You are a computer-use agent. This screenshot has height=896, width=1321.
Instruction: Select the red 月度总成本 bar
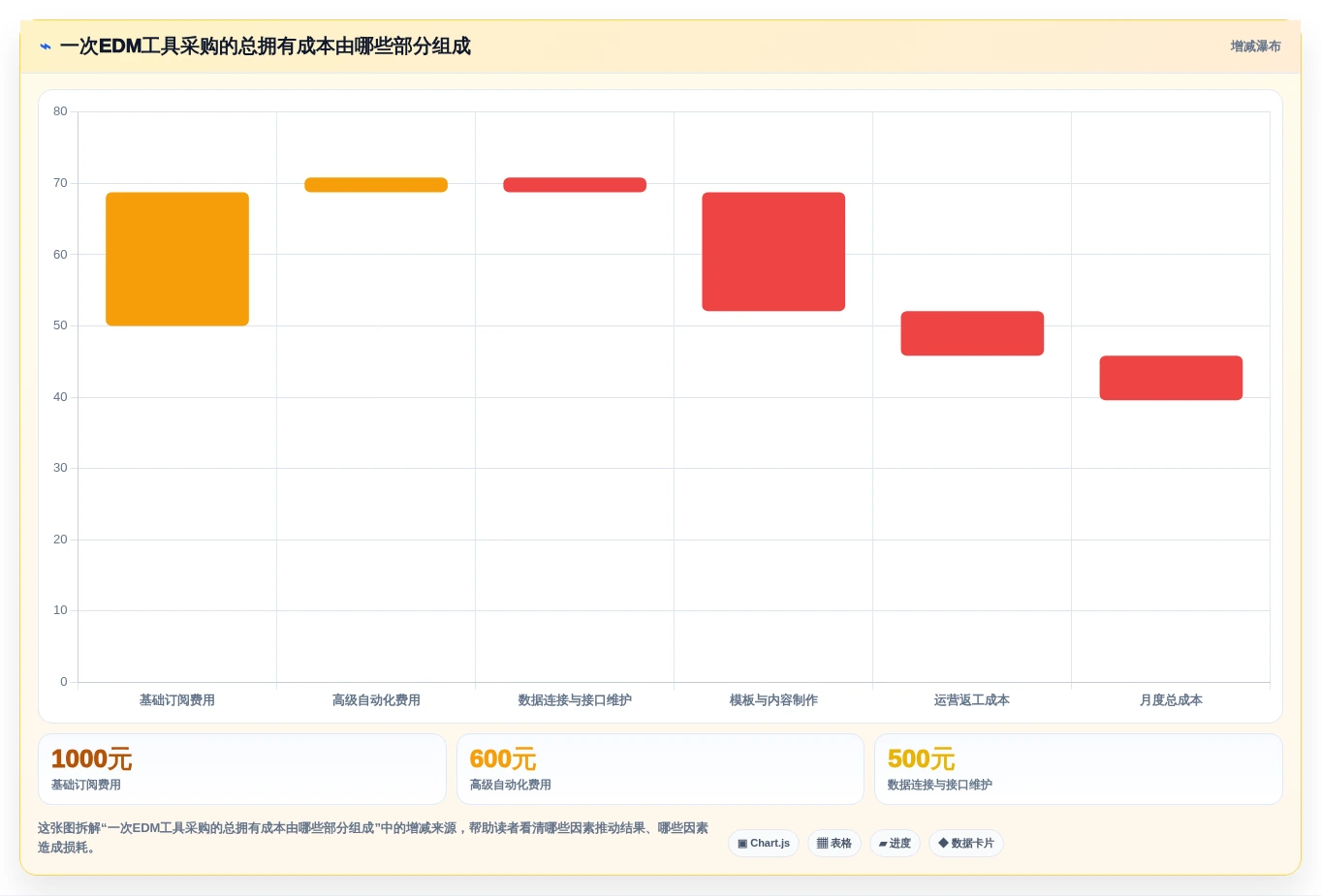tap(1171, 378)
